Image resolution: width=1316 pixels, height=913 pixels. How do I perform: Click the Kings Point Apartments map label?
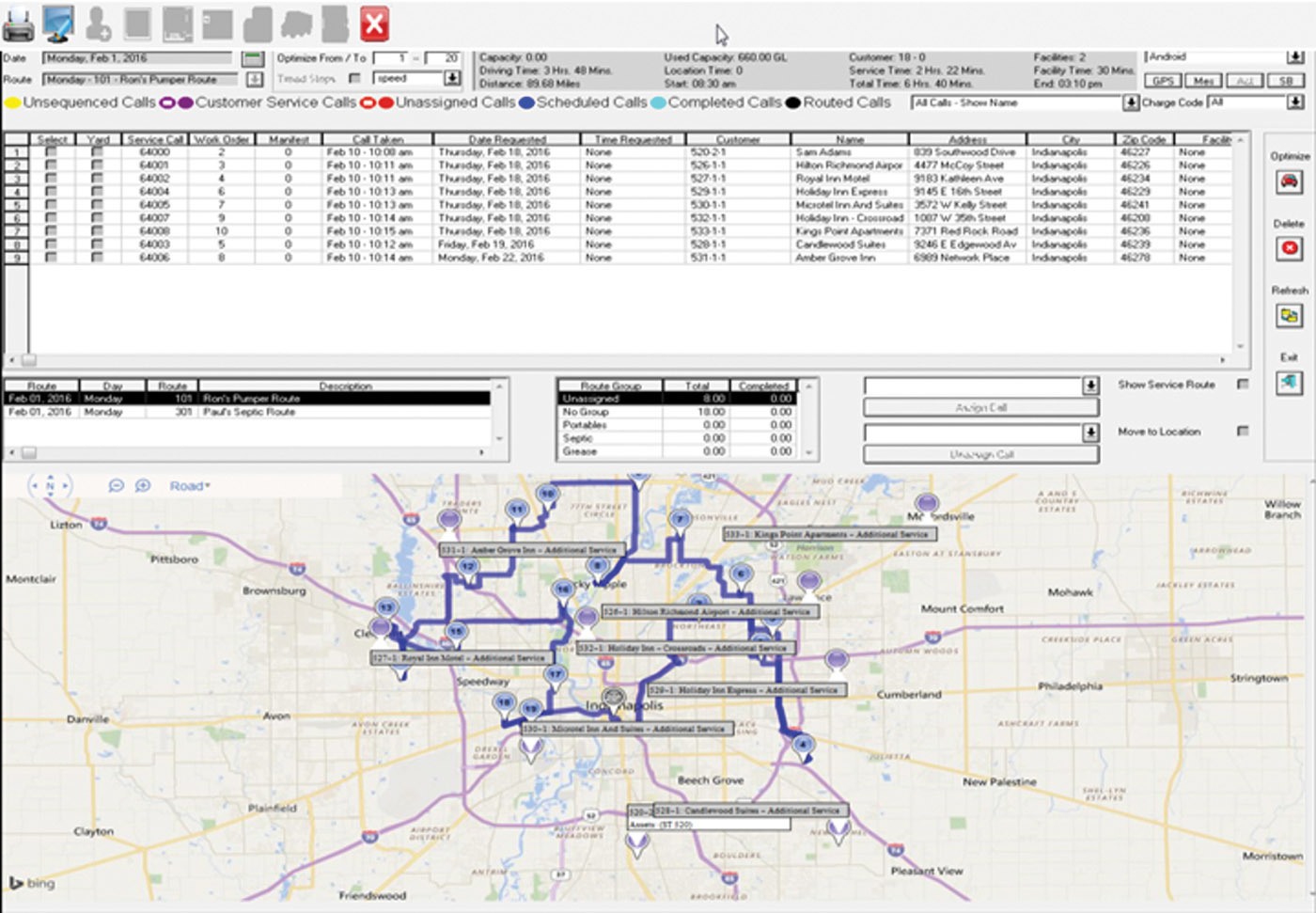[830, 534]
